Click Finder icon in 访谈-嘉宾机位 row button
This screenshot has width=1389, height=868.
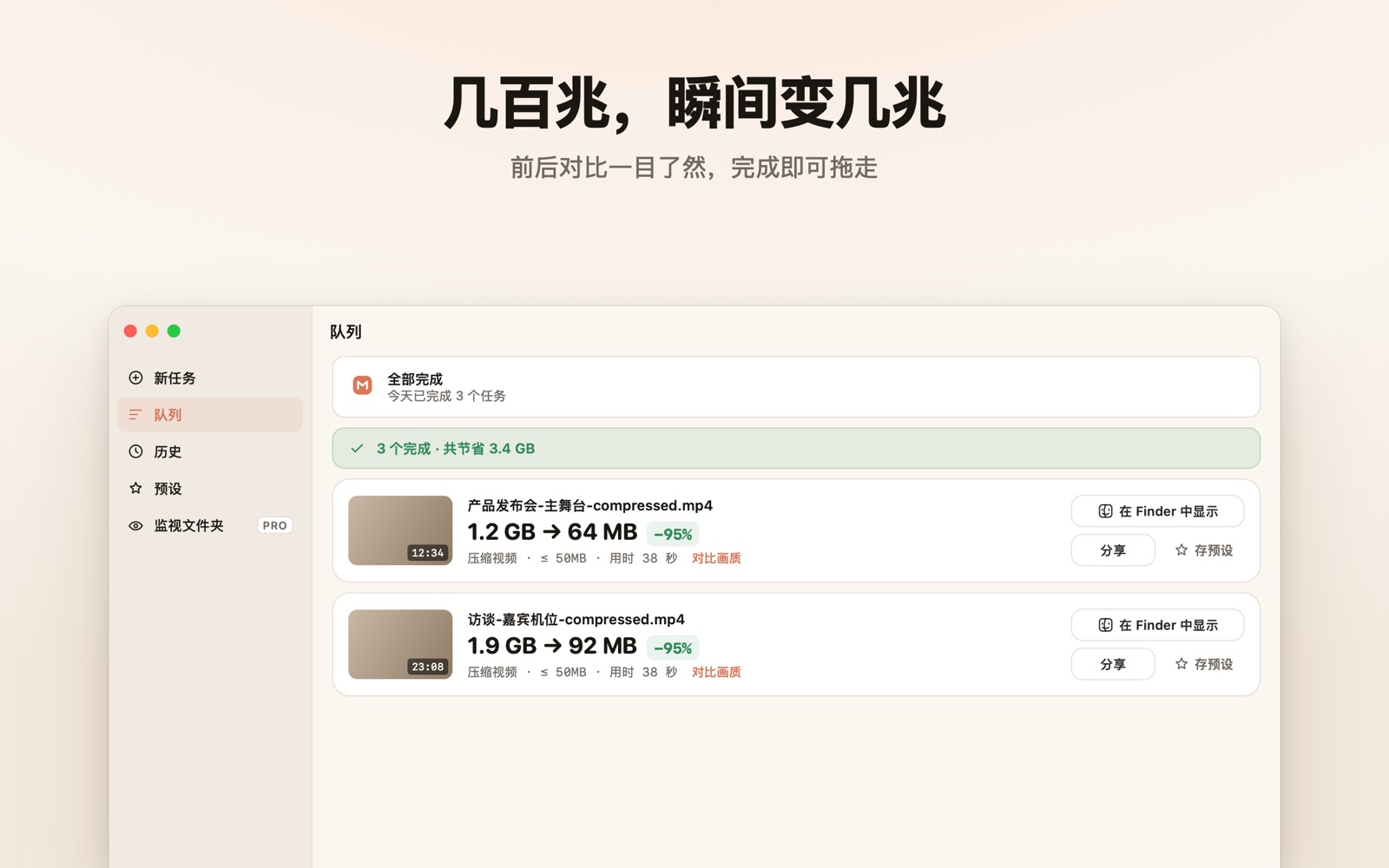pyautogui.click(x=1105, y=625)
